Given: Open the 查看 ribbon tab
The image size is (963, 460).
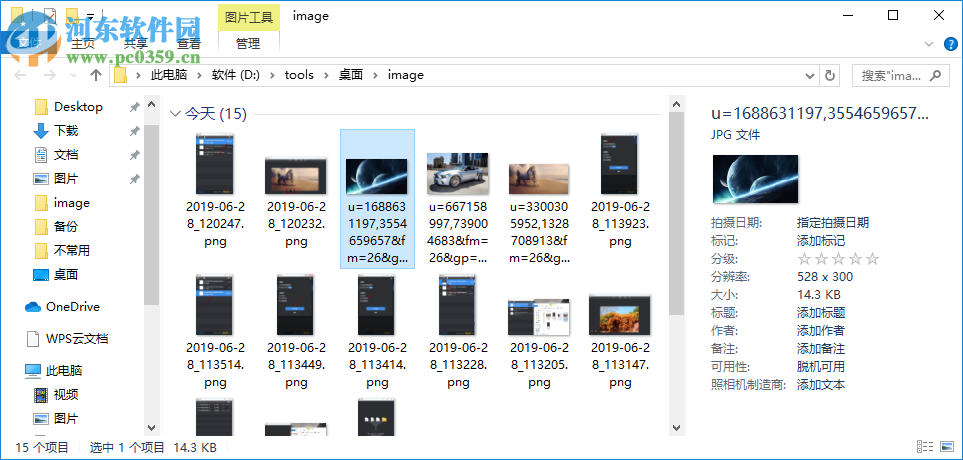Looking at the screenshot, I should point(189,44).
